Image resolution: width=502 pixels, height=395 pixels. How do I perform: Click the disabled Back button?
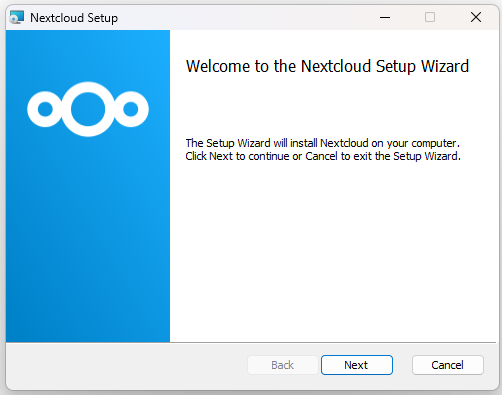pos(283,365)
